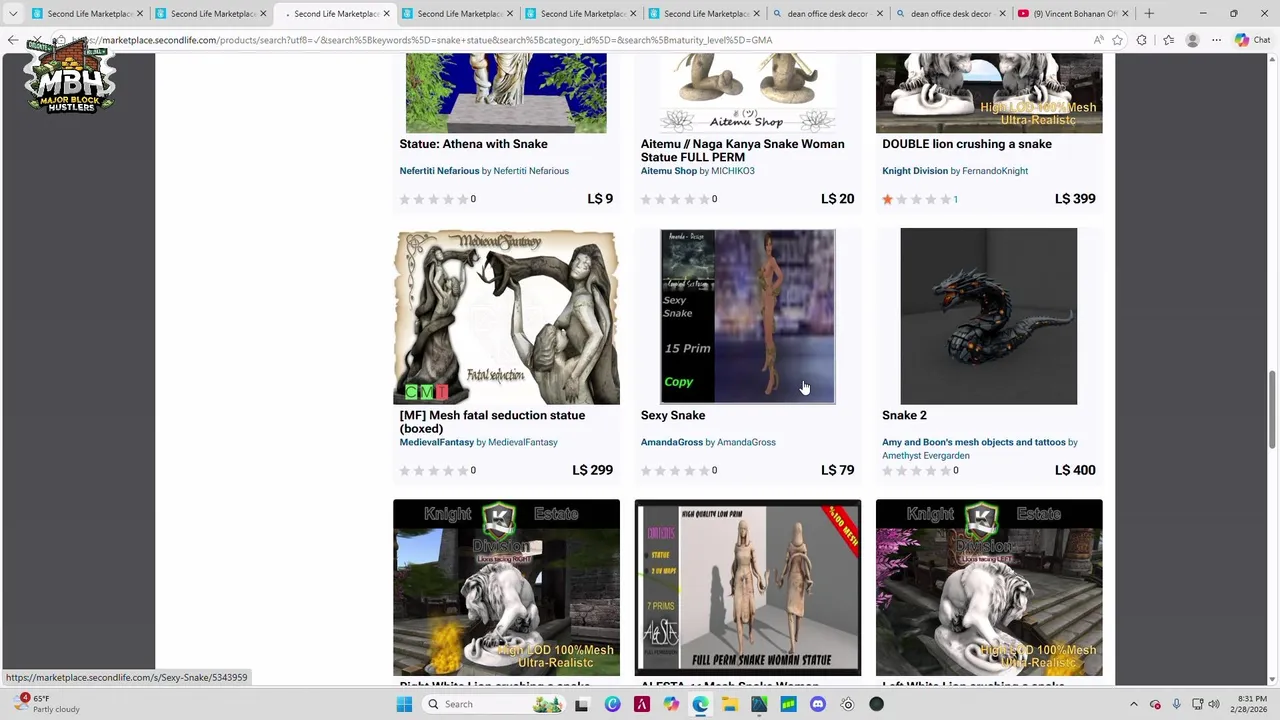Open Knight Estate lion with fire thumbnail
This screenshot has height=720, width=1280.
point(506,588)
